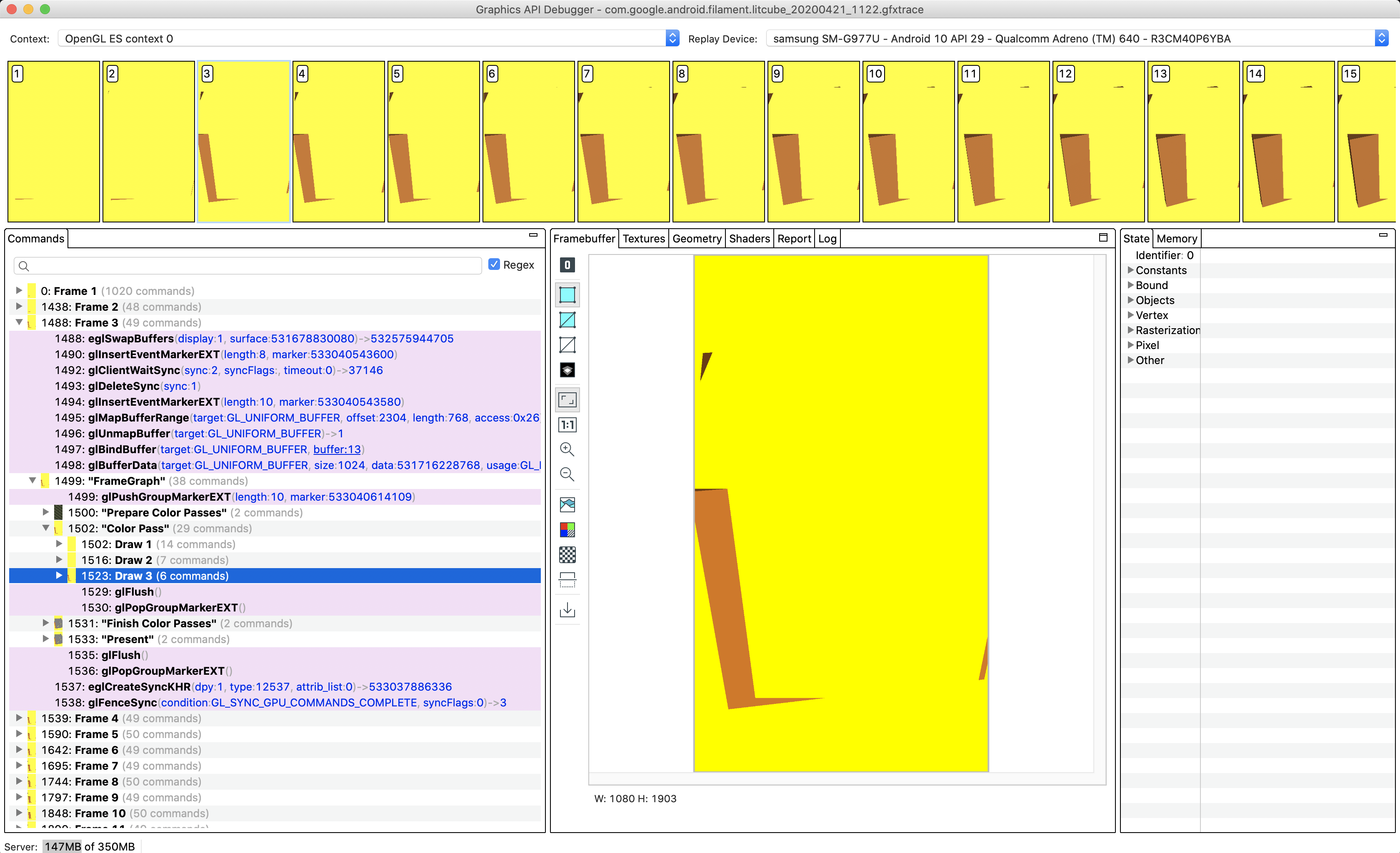Zoom in on the framebuffer image
Viewport: 1400px width, 853px height.
567,449
